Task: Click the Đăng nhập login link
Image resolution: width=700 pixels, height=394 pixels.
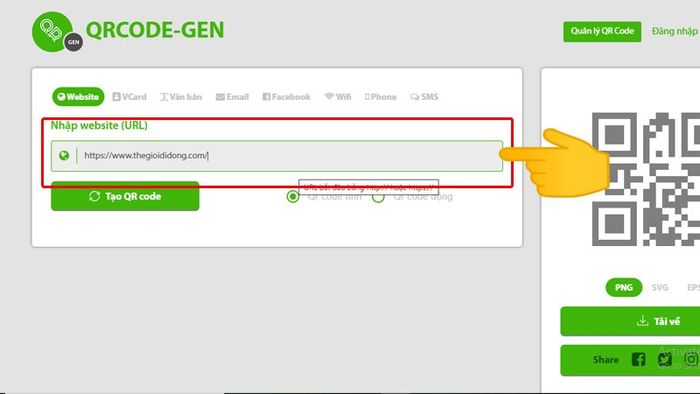Action: pyautogui.click(x=674, y=31)
